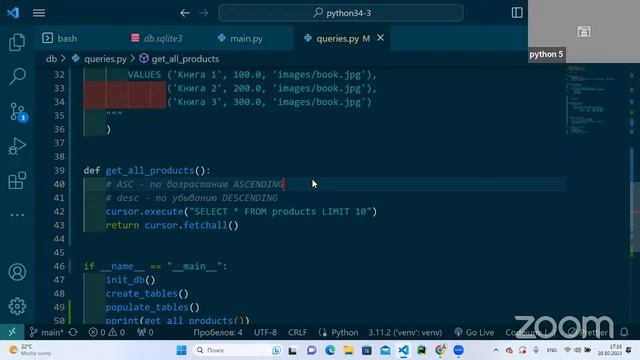Viewport: 640px width, 360px height.
Task: Click the return cursor.fetchall() line
Action: click(172, 225)
